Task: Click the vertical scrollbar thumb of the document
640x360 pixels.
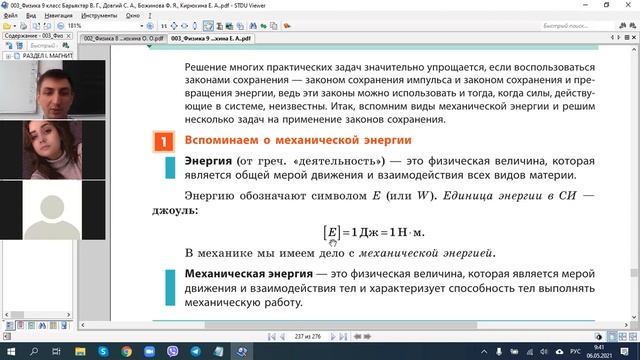Action: (633, 273)
